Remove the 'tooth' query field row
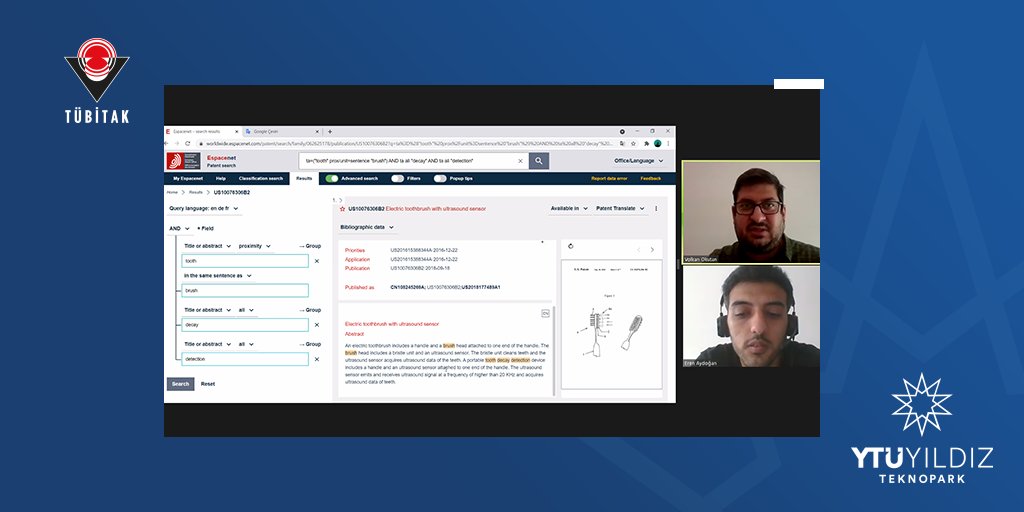Image resolution: width=1024 pixels, height=512 pixels. coord(317,261)
